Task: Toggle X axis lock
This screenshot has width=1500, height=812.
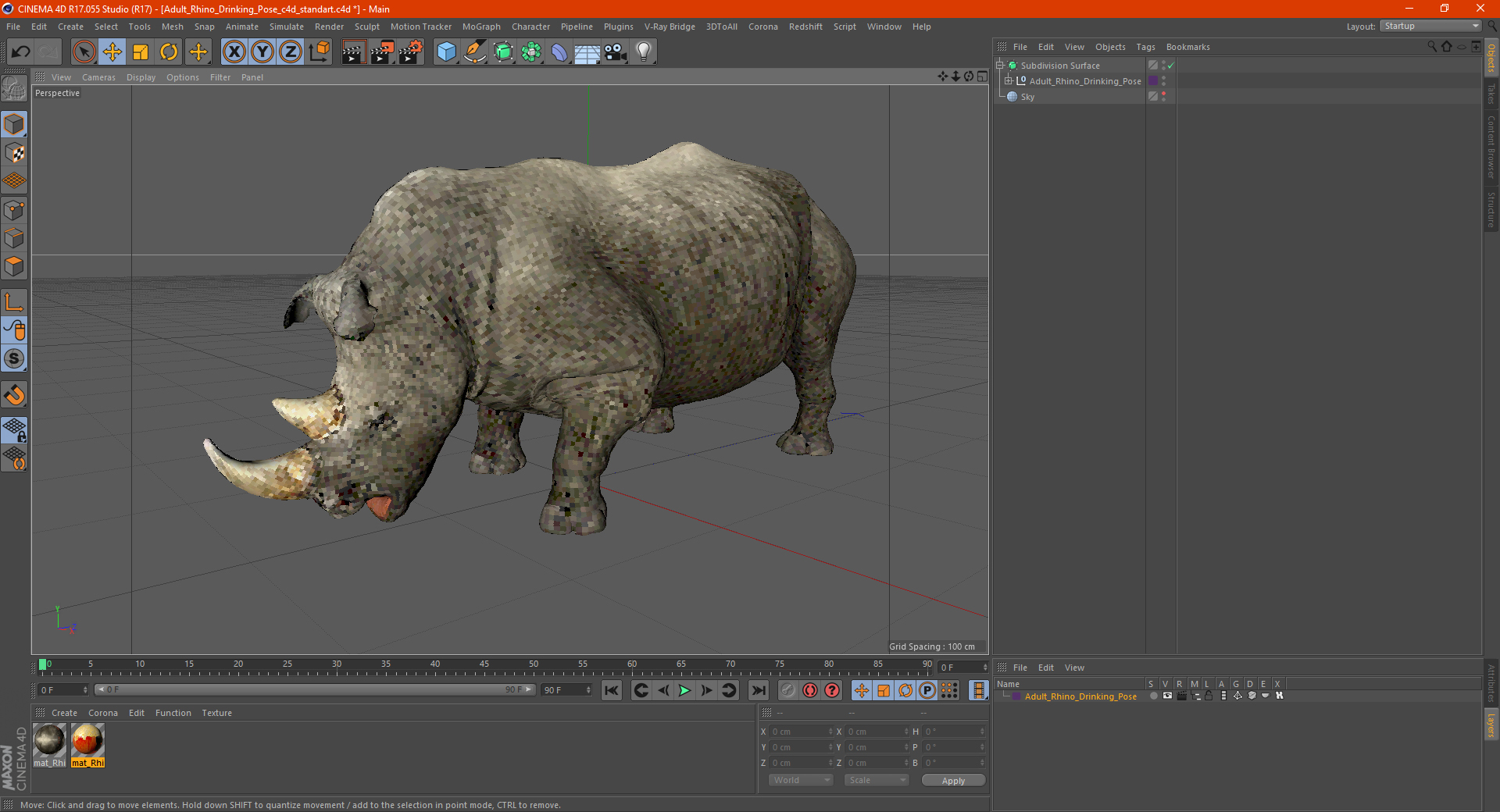Action: point(234,52)
